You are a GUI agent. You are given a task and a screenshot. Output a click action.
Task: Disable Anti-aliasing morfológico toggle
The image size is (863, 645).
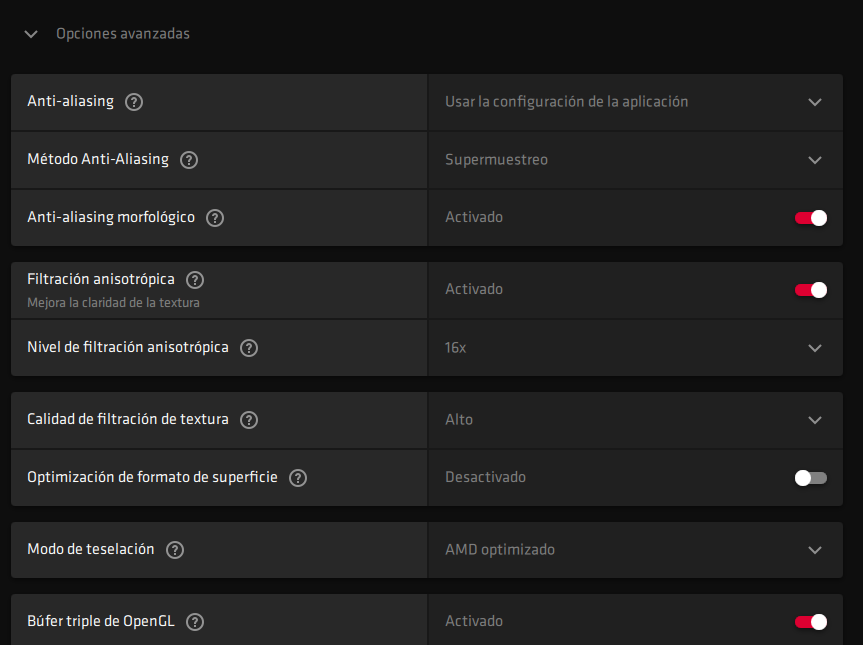click(811, 218)
